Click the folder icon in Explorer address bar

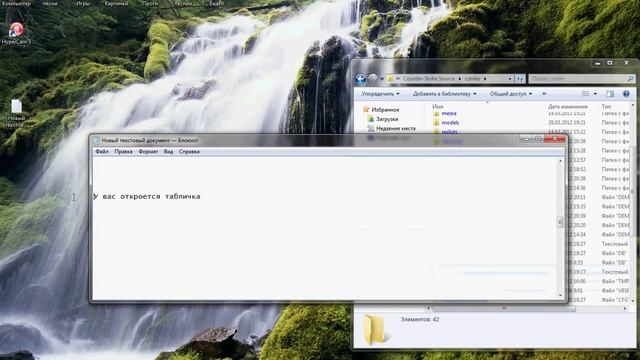coord(391,78)
